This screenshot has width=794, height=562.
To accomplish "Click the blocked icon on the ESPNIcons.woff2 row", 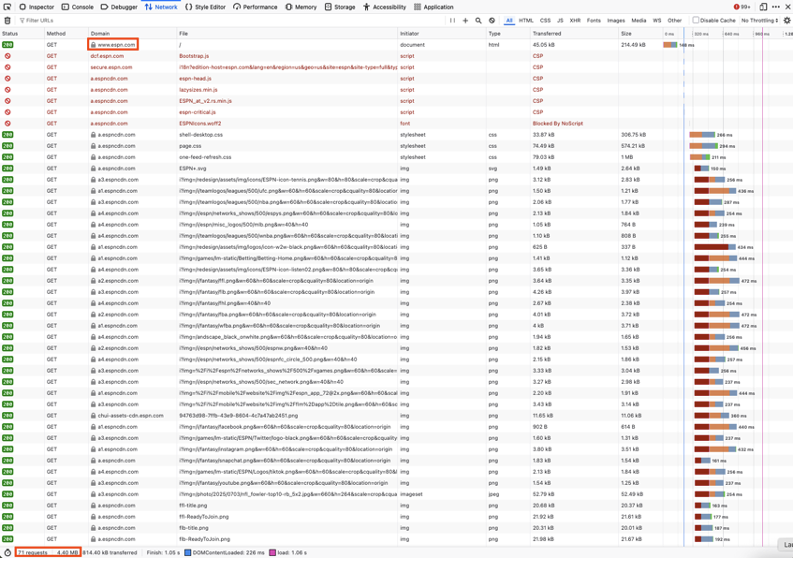I will pos(8,124).
